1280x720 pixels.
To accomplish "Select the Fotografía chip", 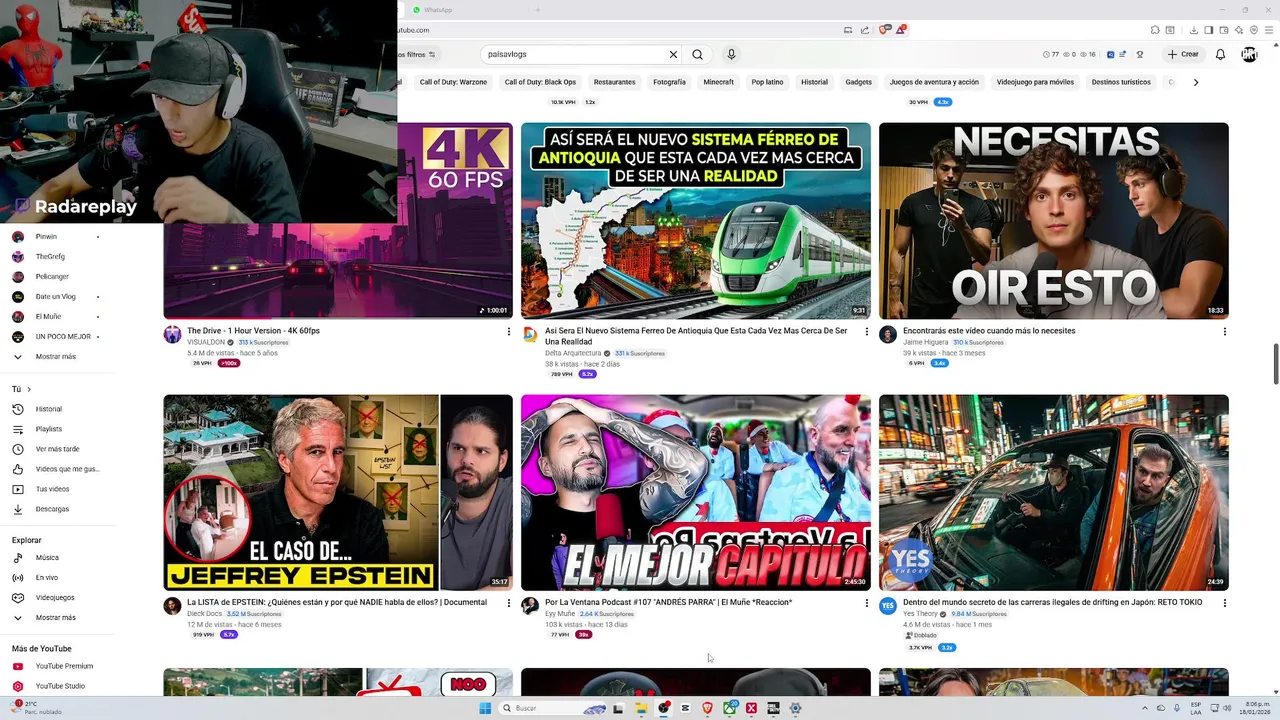I will [669, 82].
